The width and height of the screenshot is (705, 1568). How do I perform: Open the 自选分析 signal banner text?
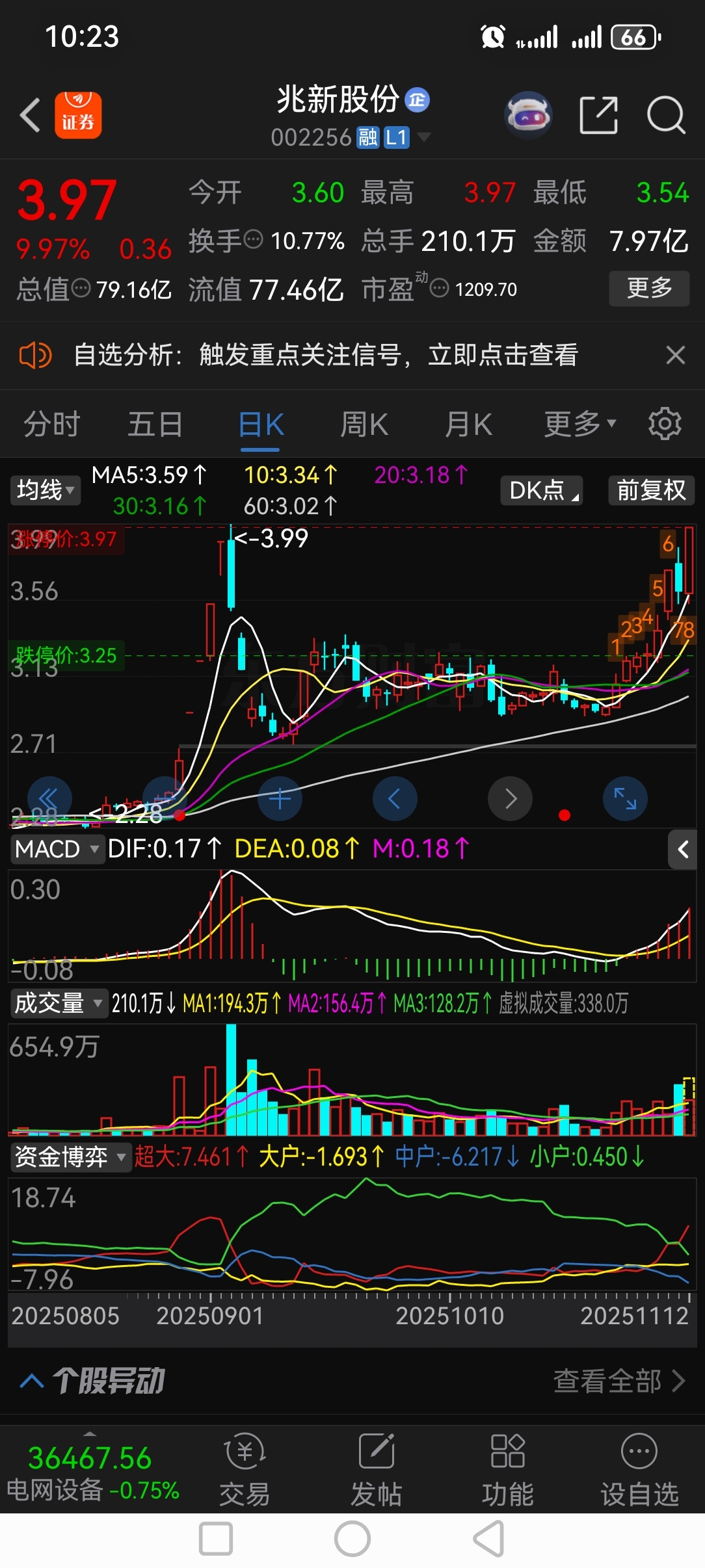[x=326, y=355]
